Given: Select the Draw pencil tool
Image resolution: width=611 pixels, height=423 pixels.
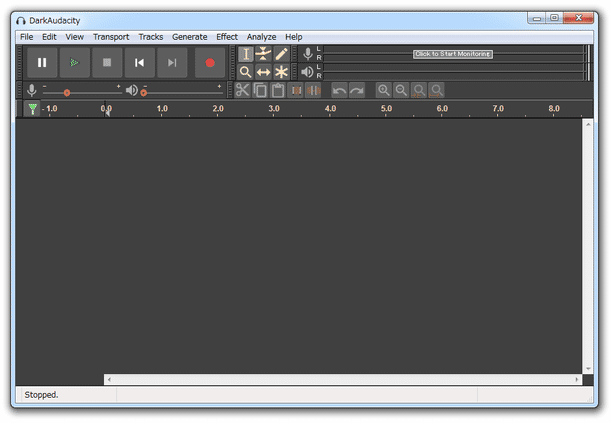Looking at the screenshot, I should point(281,54).
